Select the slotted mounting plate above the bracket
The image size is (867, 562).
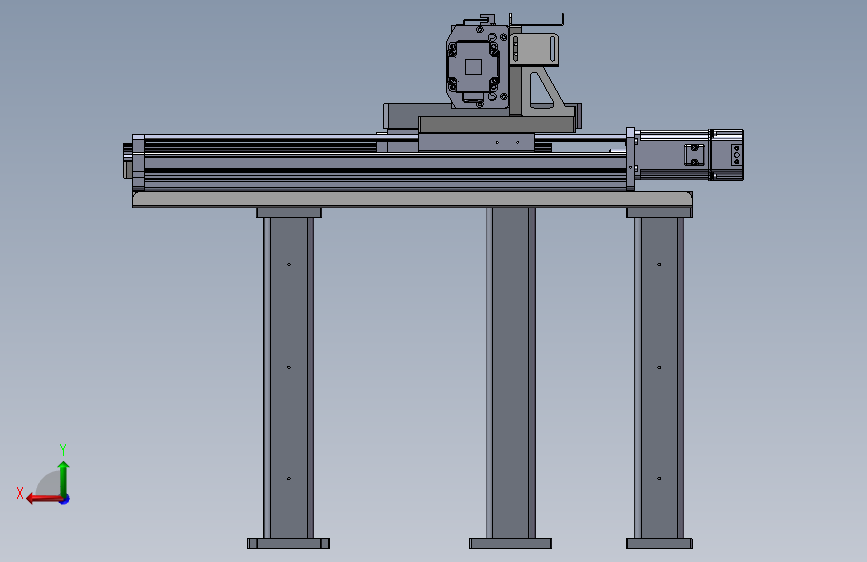tap(534, 49)
